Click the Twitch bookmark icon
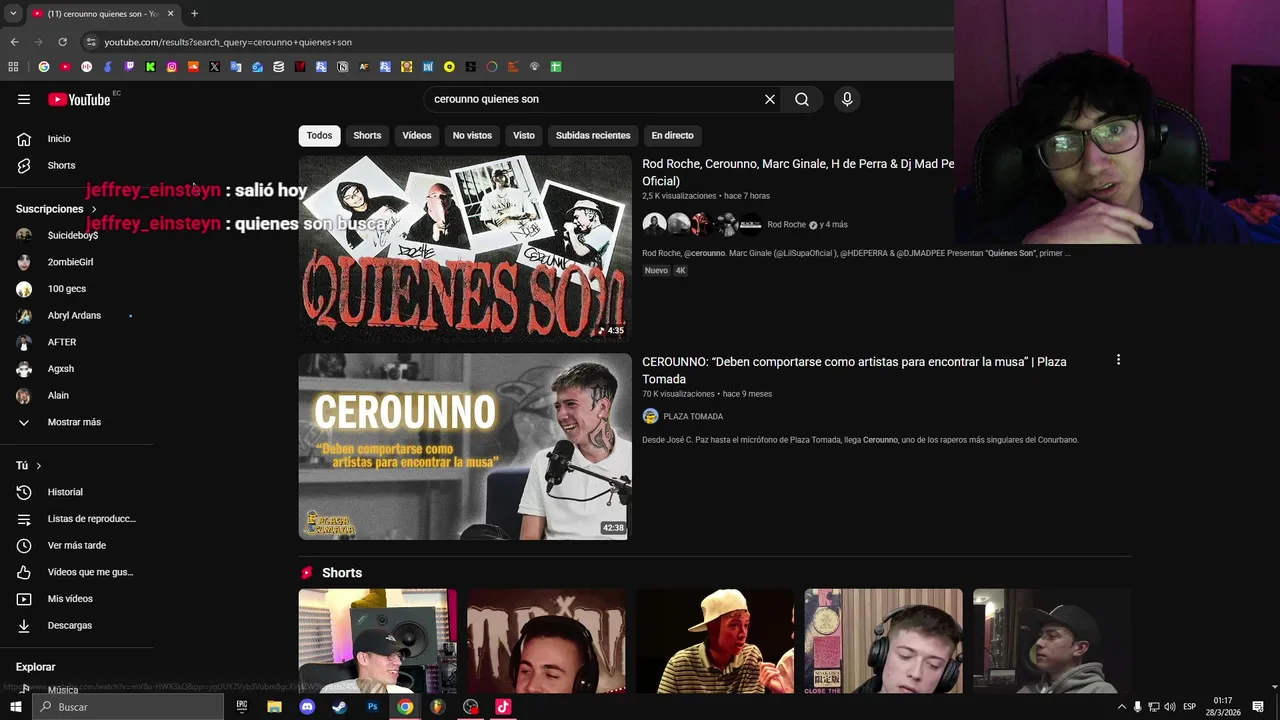This screenshot has height=720, width=1280. (x=129, y=67)
